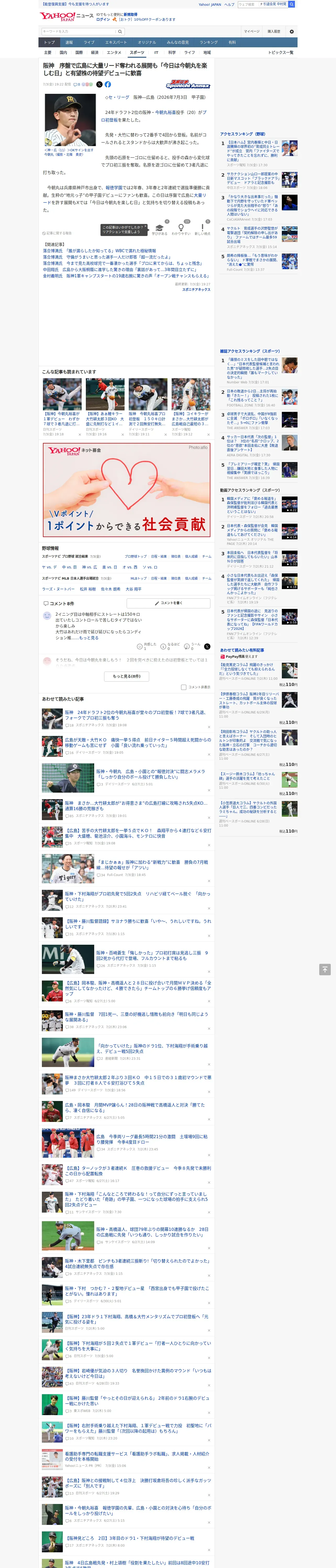The image size is (336, 1568).
Task: Open the article comment count bubble icon
Action: (x=76, y=85)
